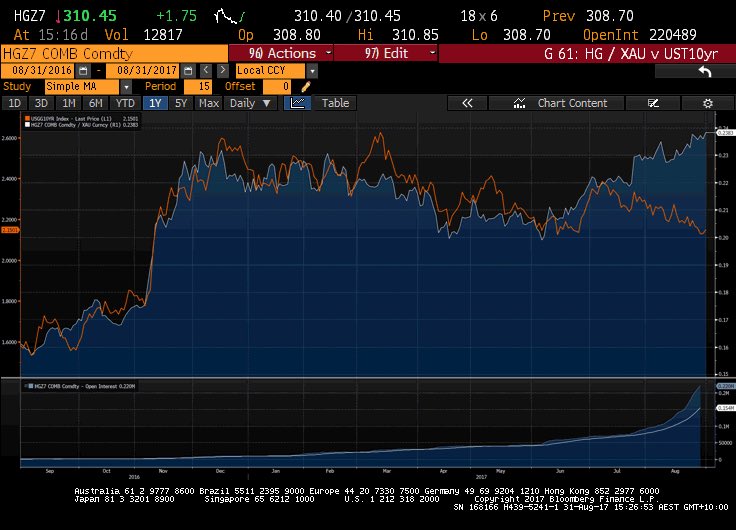
Task: Click the USGG10YR Index legend entry
Action: [x=84, y=119]
